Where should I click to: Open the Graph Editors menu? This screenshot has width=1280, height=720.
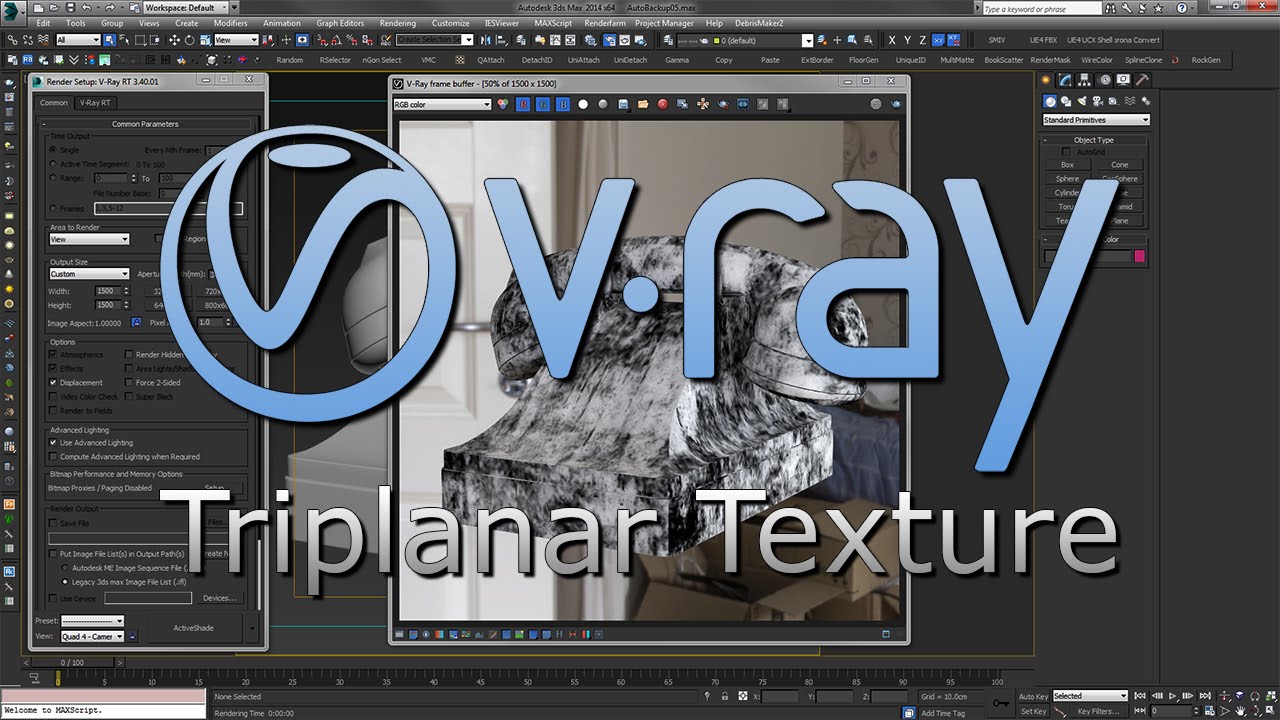coord(340,23)
